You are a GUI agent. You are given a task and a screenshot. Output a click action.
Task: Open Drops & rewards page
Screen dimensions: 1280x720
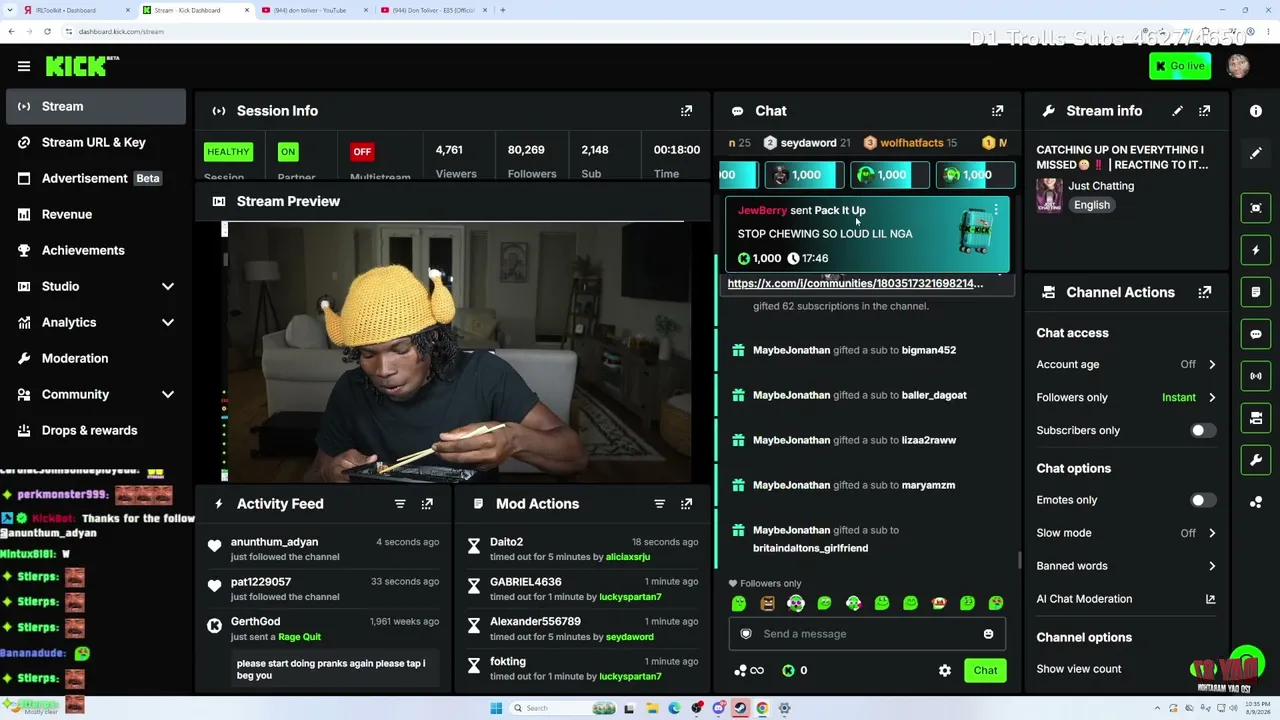(94, 430)
